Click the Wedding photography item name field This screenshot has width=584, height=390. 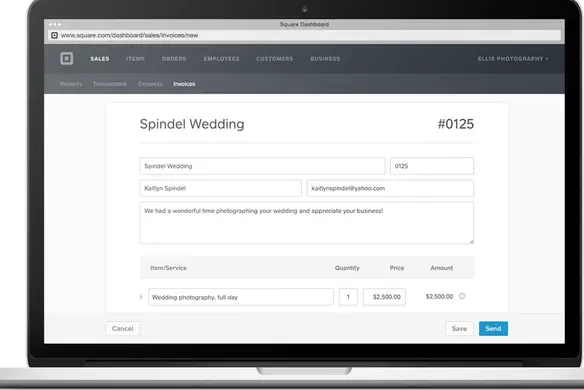click(x=241, y=297)
